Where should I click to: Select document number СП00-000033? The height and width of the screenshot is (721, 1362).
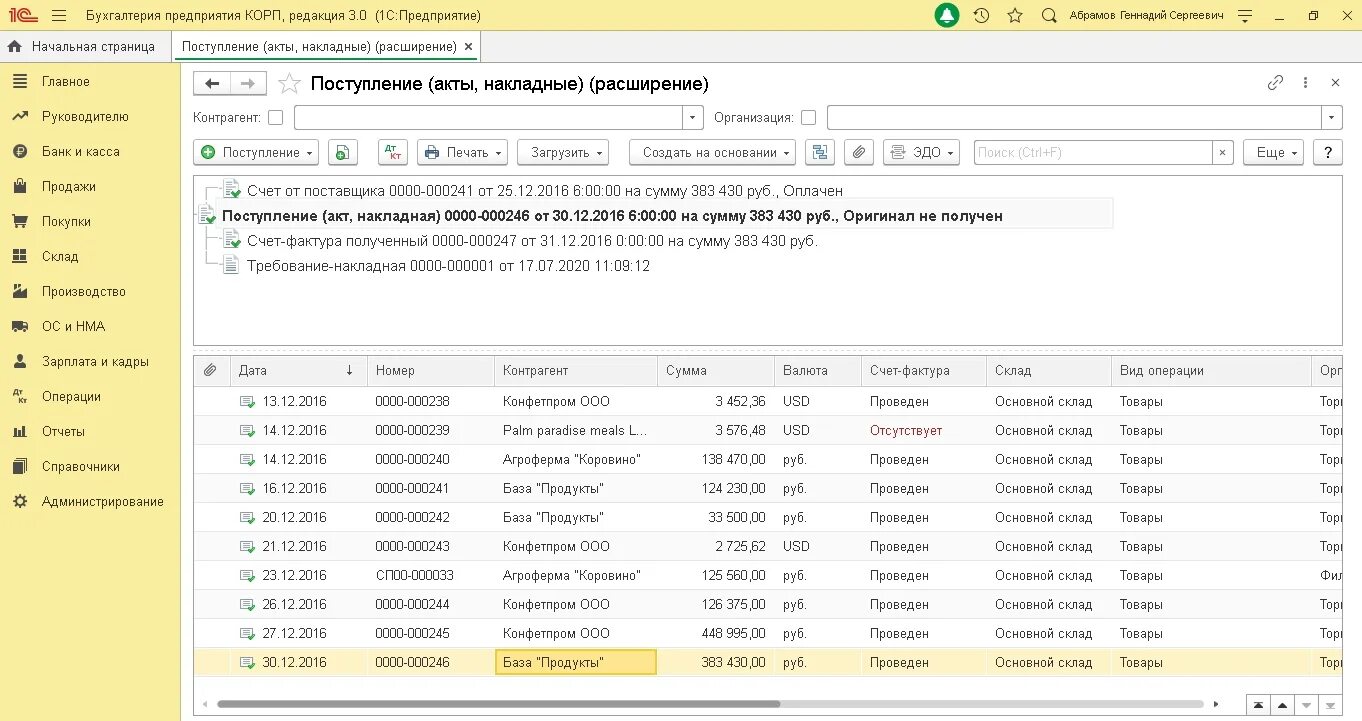pos(414,575)
